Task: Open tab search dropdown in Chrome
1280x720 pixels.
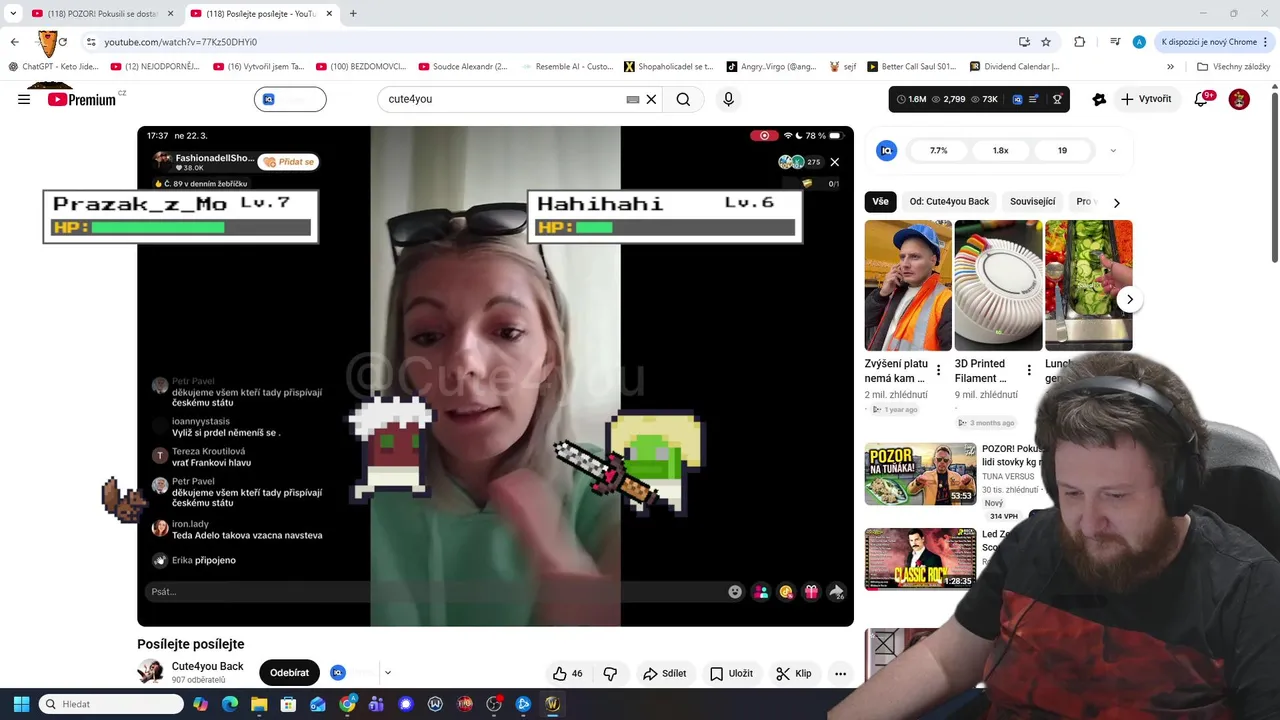Action: [13, 13]
